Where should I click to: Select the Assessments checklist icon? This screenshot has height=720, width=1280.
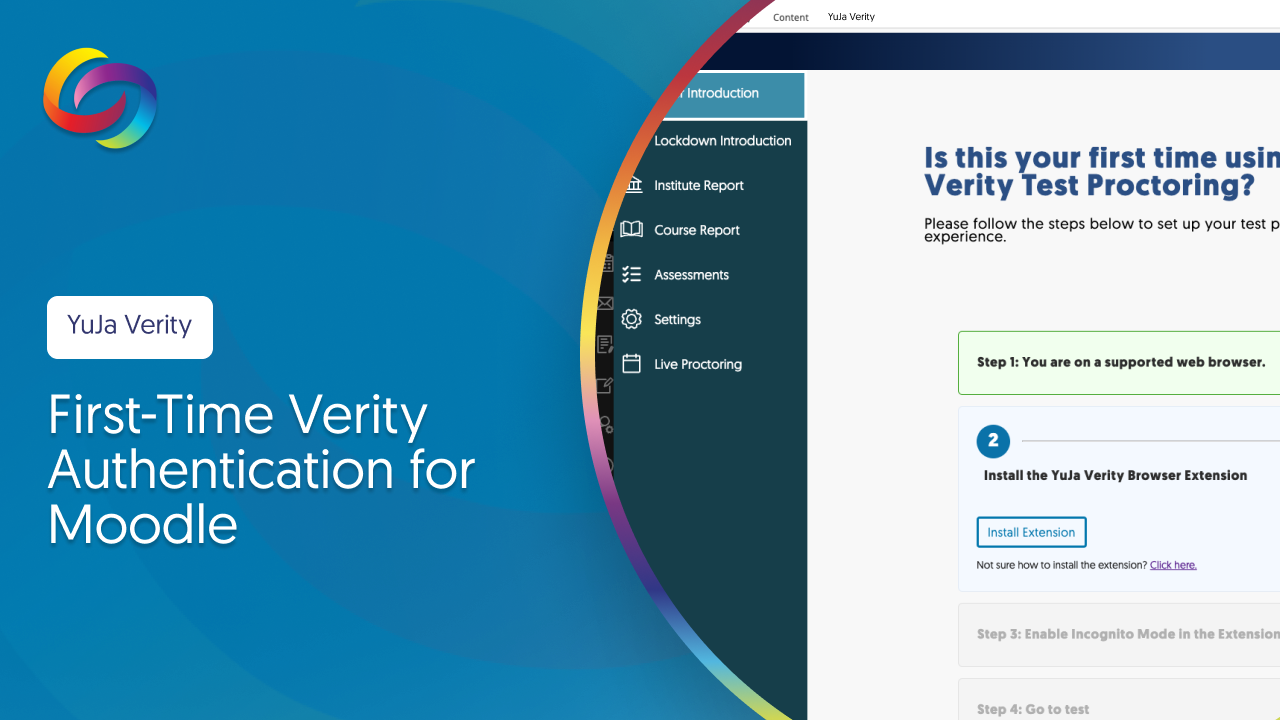point(631,275)
